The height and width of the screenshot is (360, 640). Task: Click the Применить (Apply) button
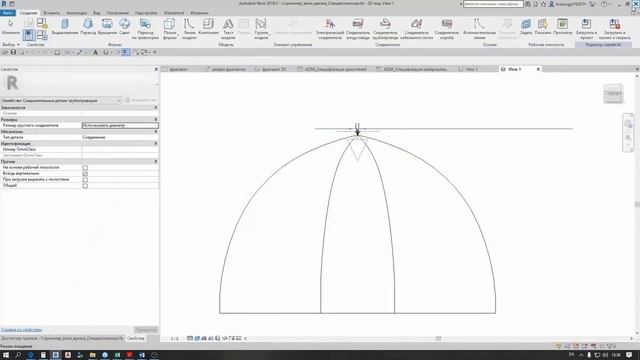pyautogui.click(x=146, y=330)
